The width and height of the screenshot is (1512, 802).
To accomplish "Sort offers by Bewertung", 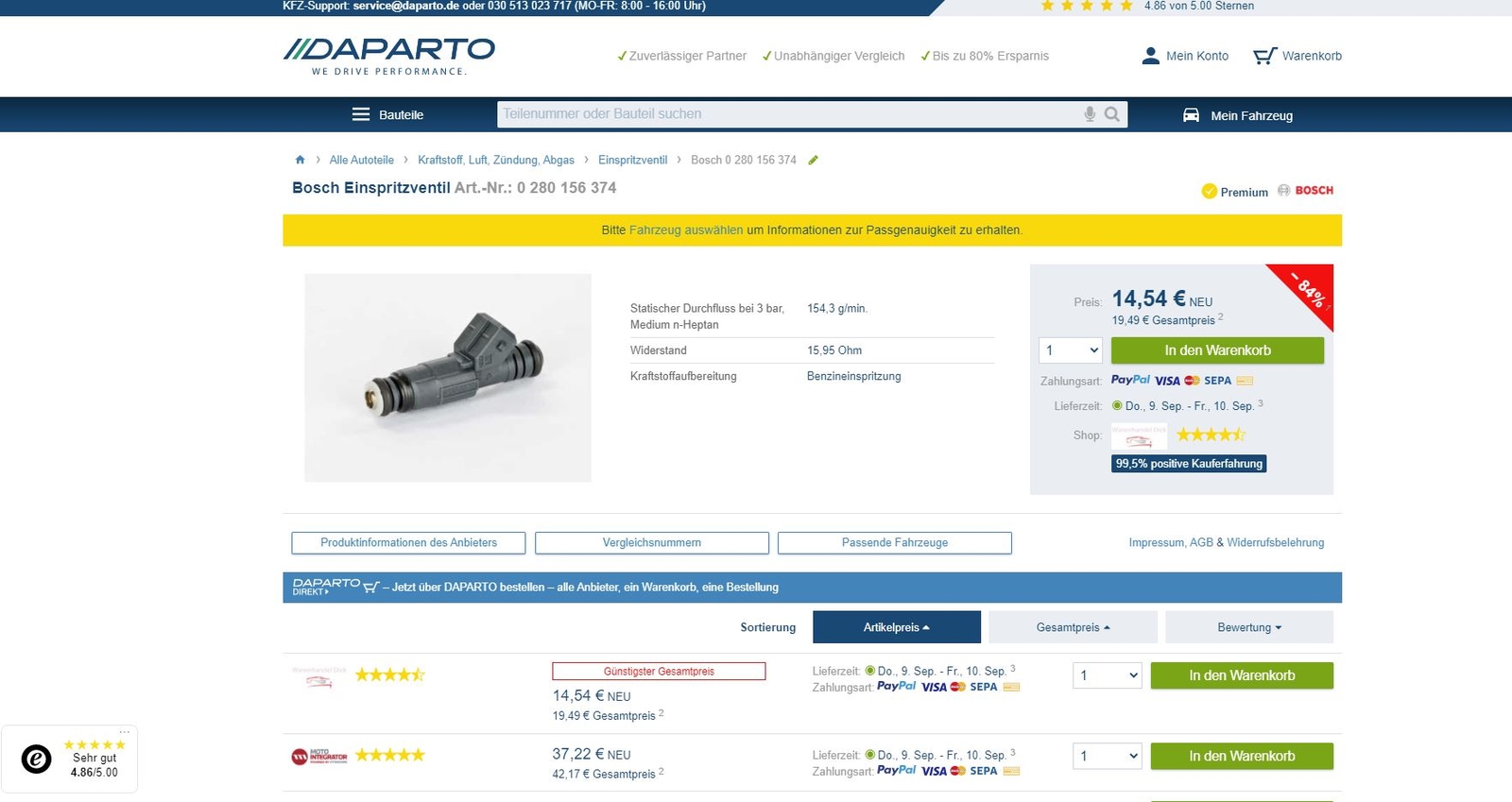I will (1248, 627).
